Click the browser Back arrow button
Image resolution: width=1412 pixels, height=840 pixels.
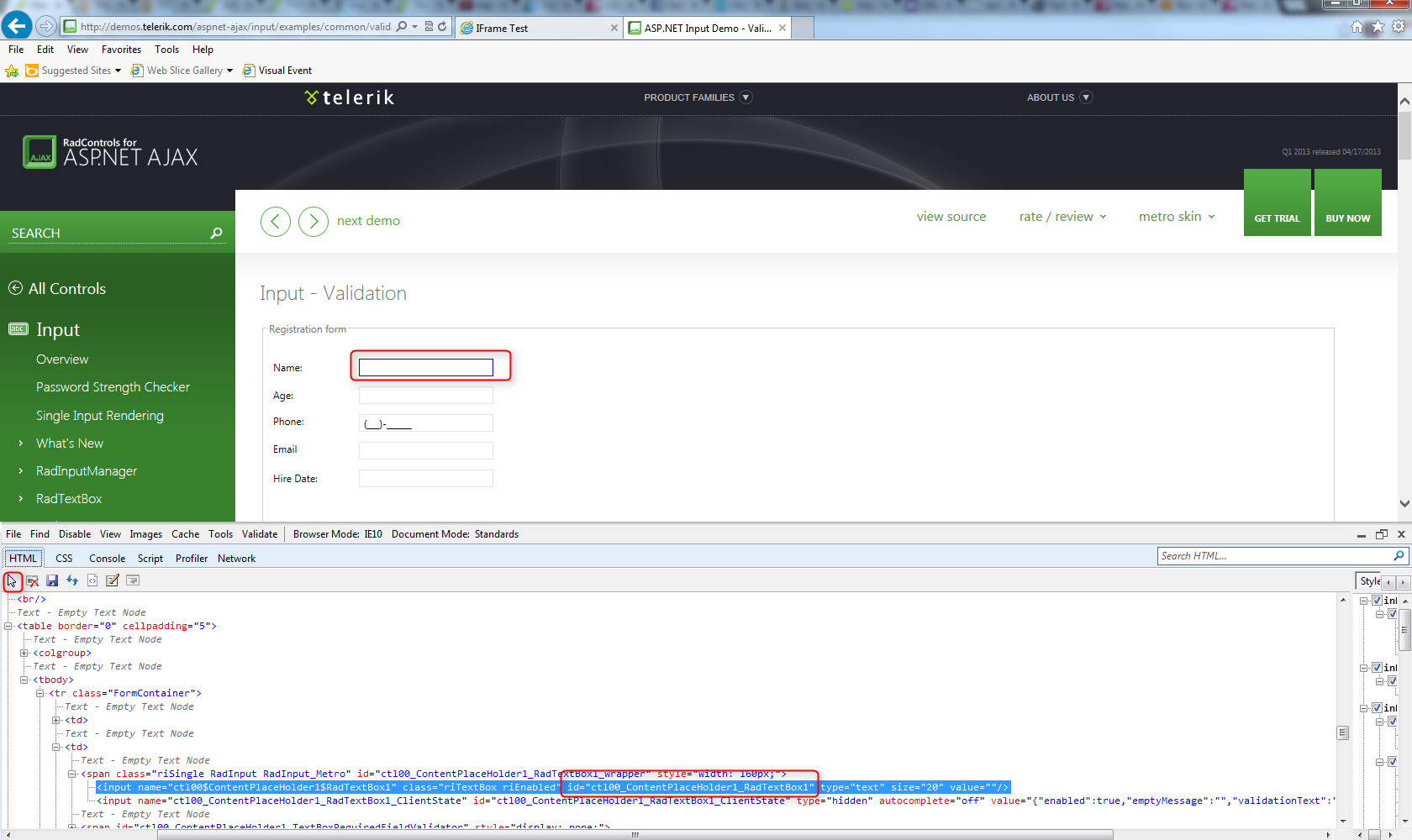pyautogui.click(x=17, y=26)
